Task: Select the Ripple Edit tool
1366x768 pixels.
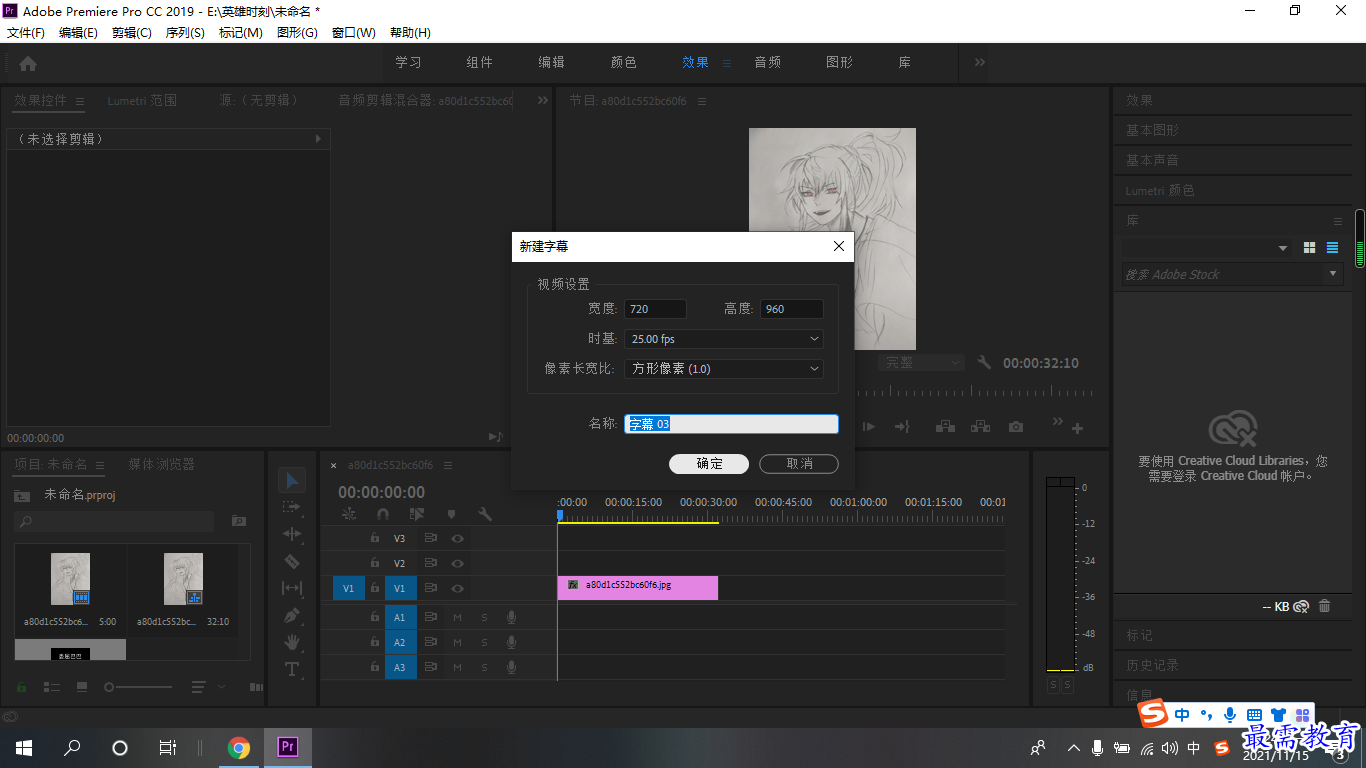Action: click(292, 534)
